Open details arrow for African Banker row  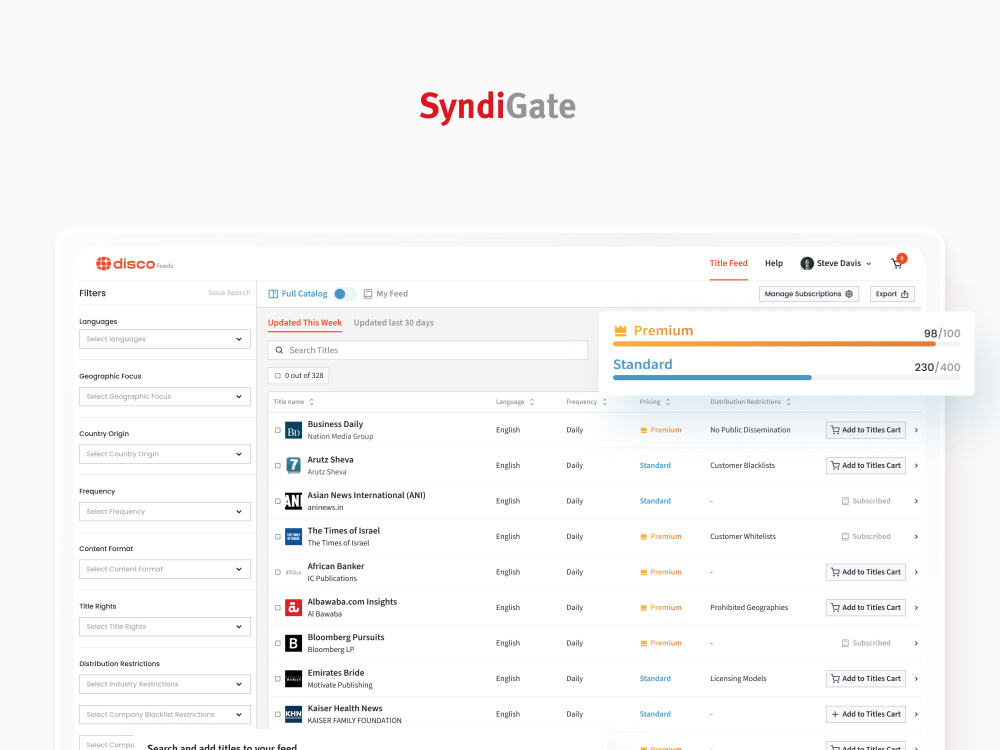[916, 572]
